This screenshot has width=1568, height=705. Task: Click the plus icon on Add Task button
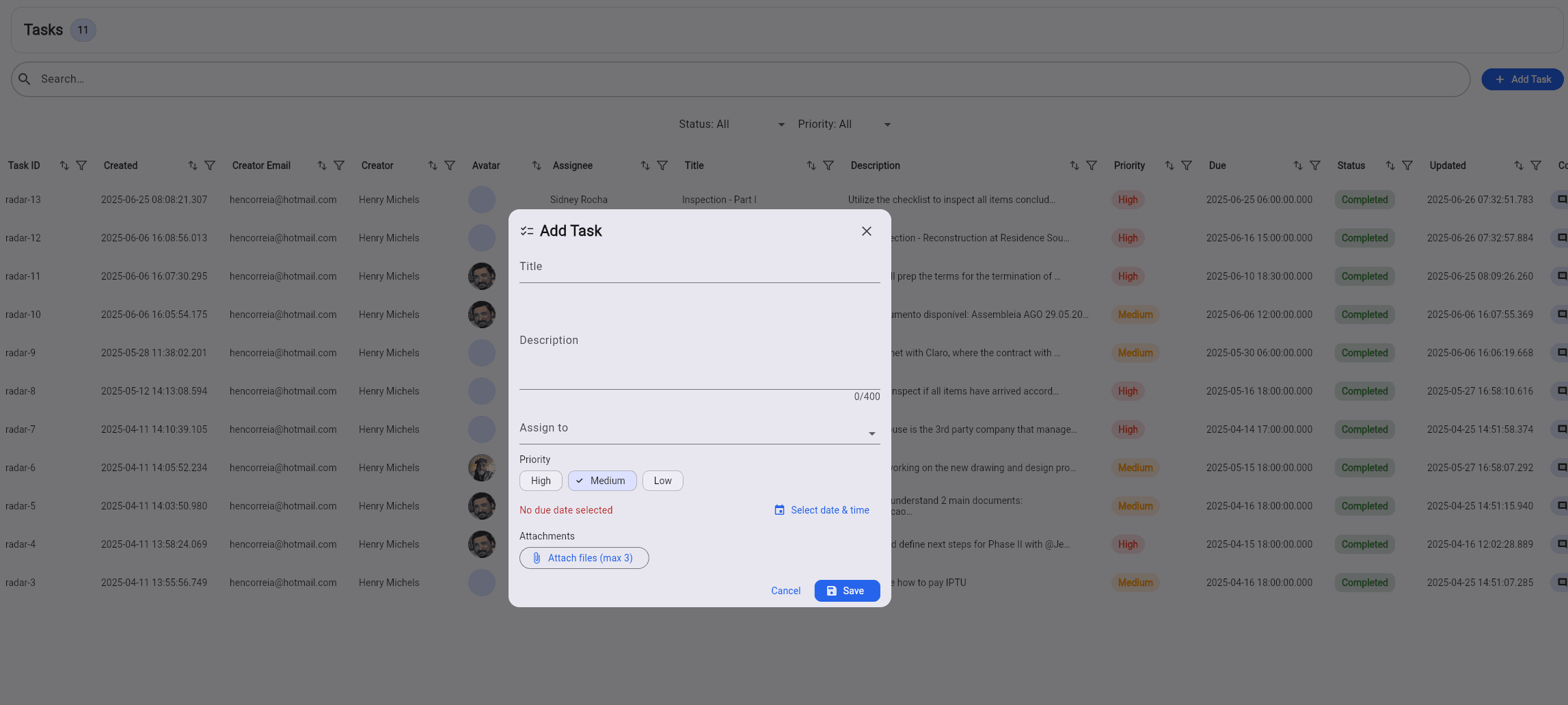click(1499, 79)
